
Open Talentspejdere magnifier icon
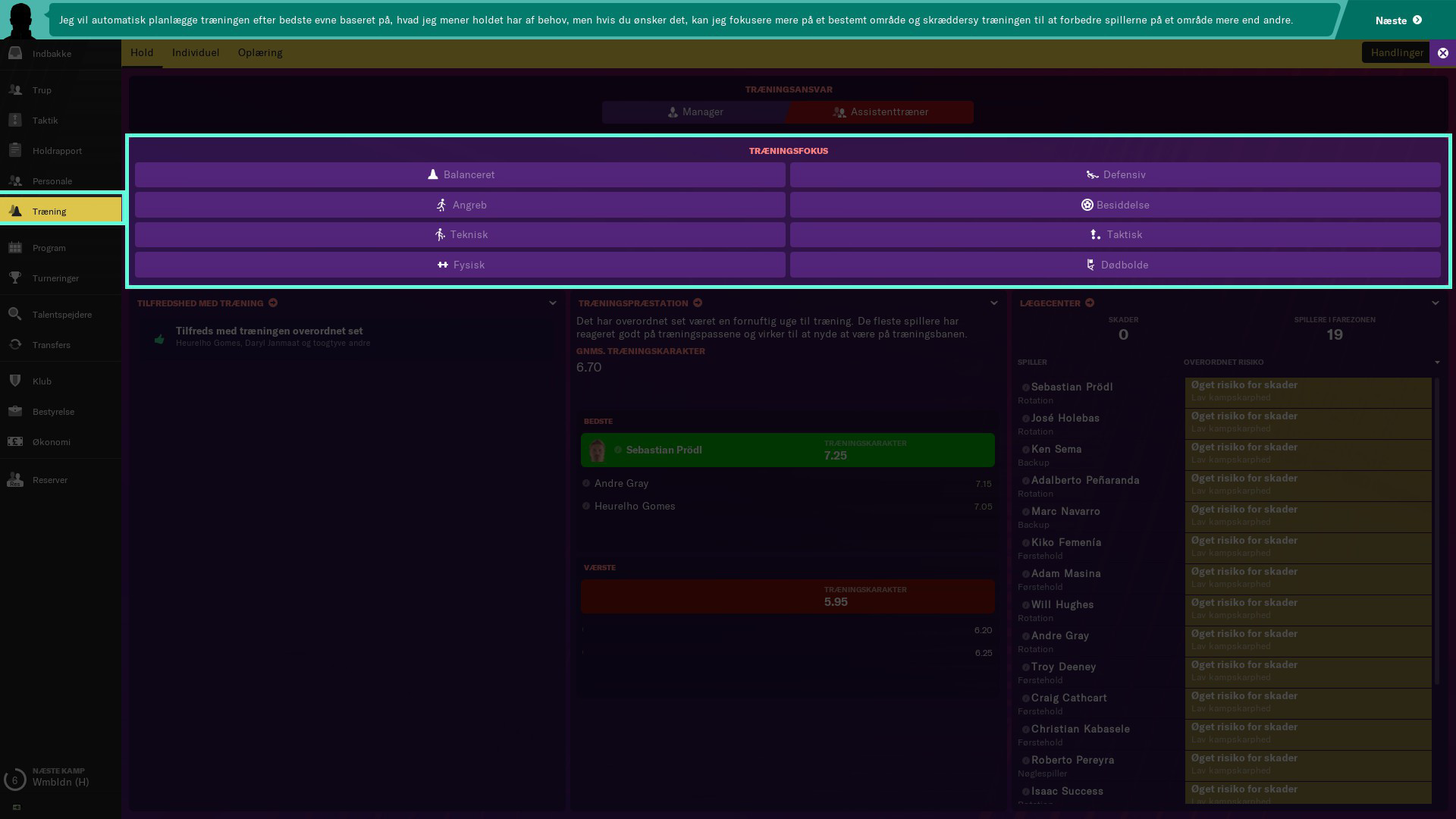15,314
